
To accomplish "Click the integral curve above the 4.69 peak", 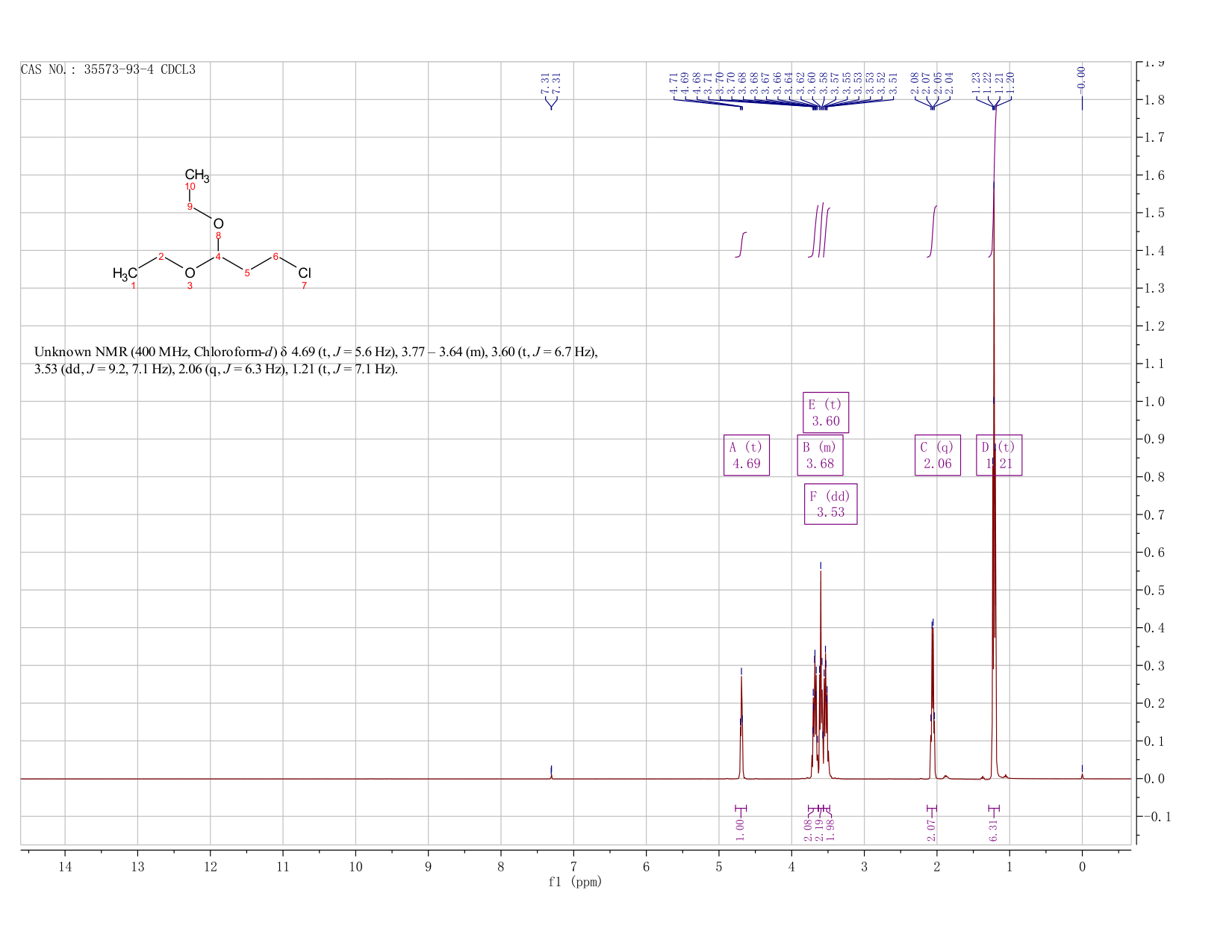I will coord(741,245).
